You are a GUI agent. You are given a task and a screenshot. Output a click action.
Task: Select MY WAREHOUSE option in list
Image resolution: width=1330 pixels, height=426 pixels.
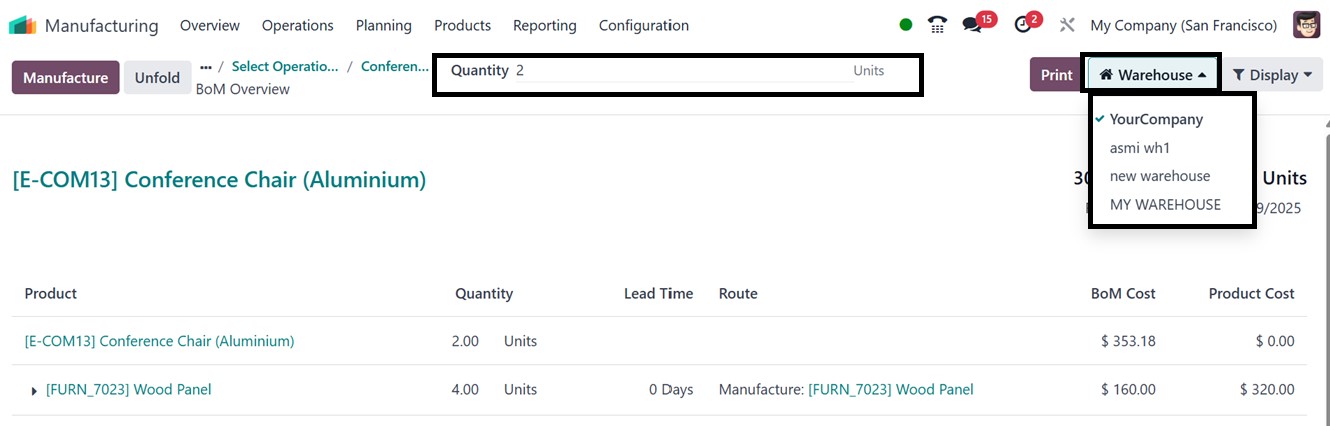pos(1165,204)
